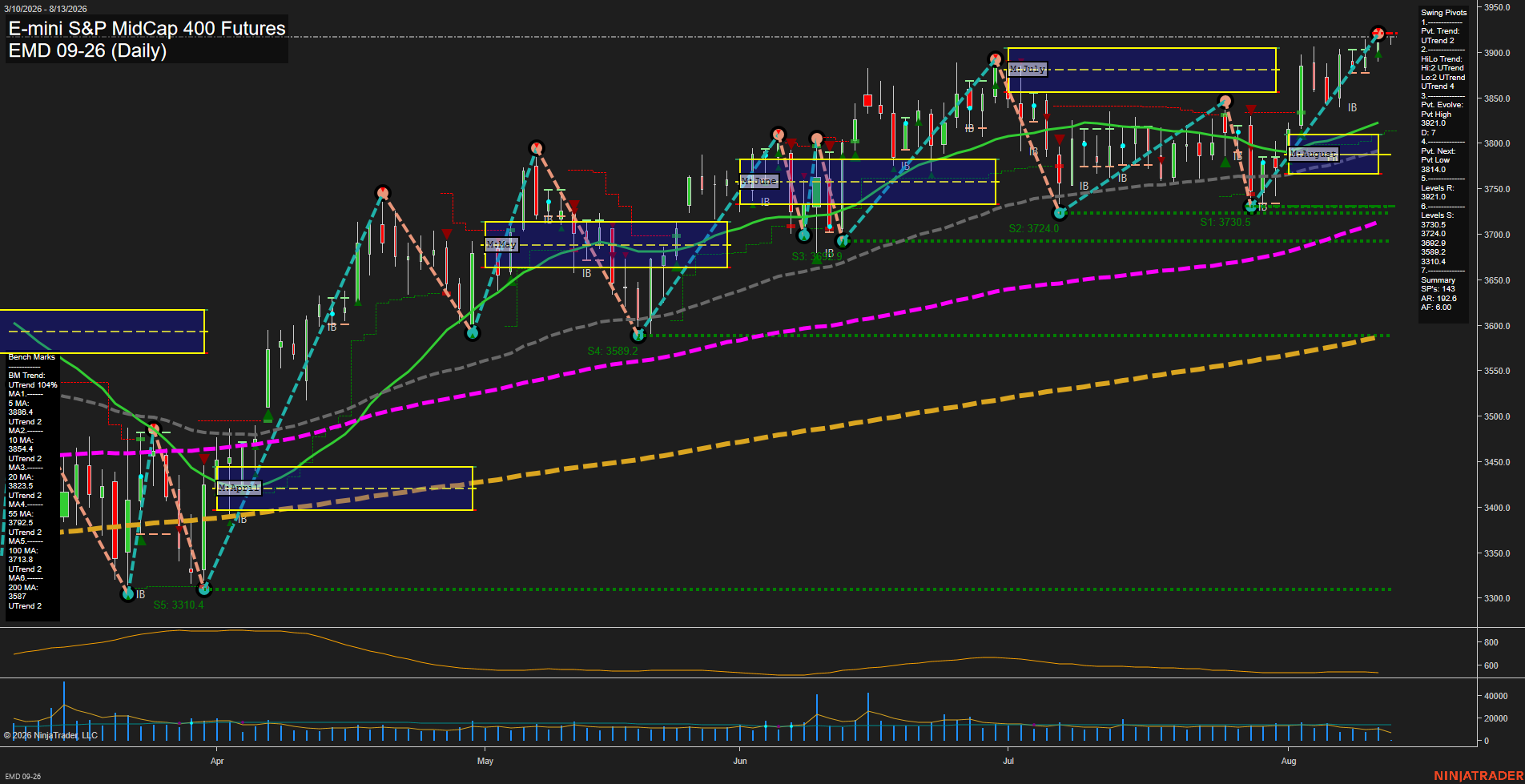1525x784 pixels.
Task: Click the S2: 3724.0 support label on chart
Action: click(x=1033, y=228)
